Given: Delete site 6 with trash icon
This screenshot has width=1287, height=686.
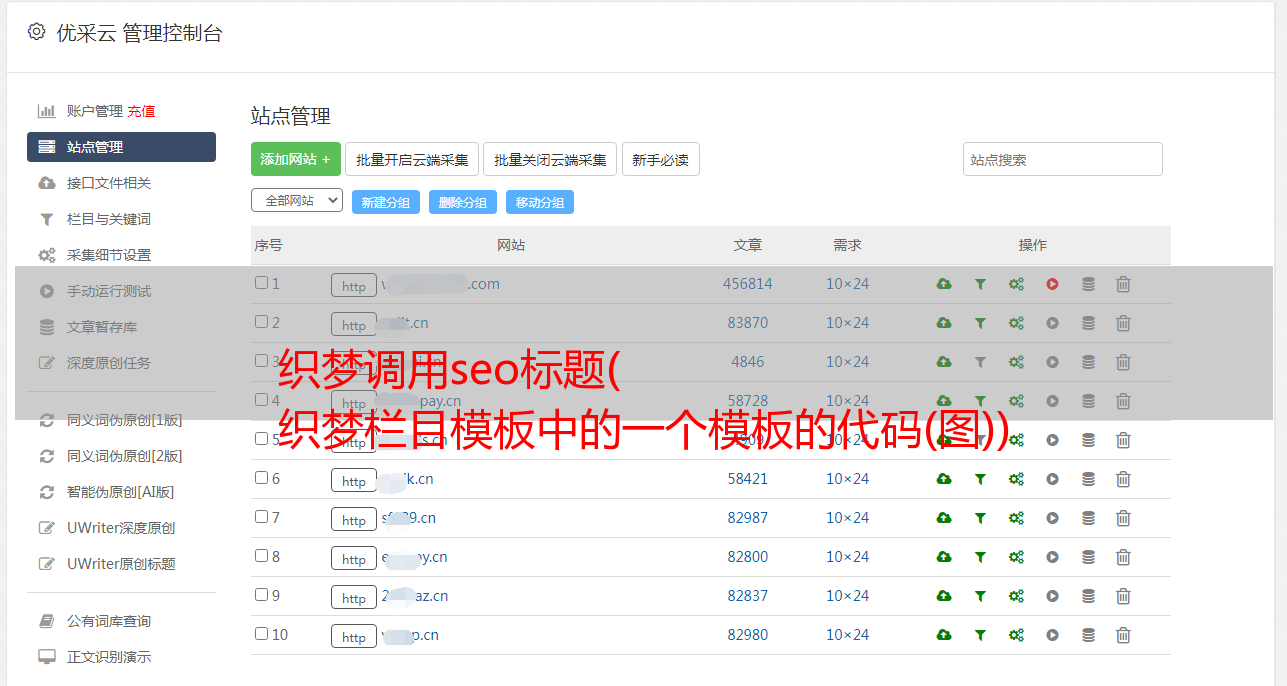Looking at the screenshot, I should (x=1123, y=479).
